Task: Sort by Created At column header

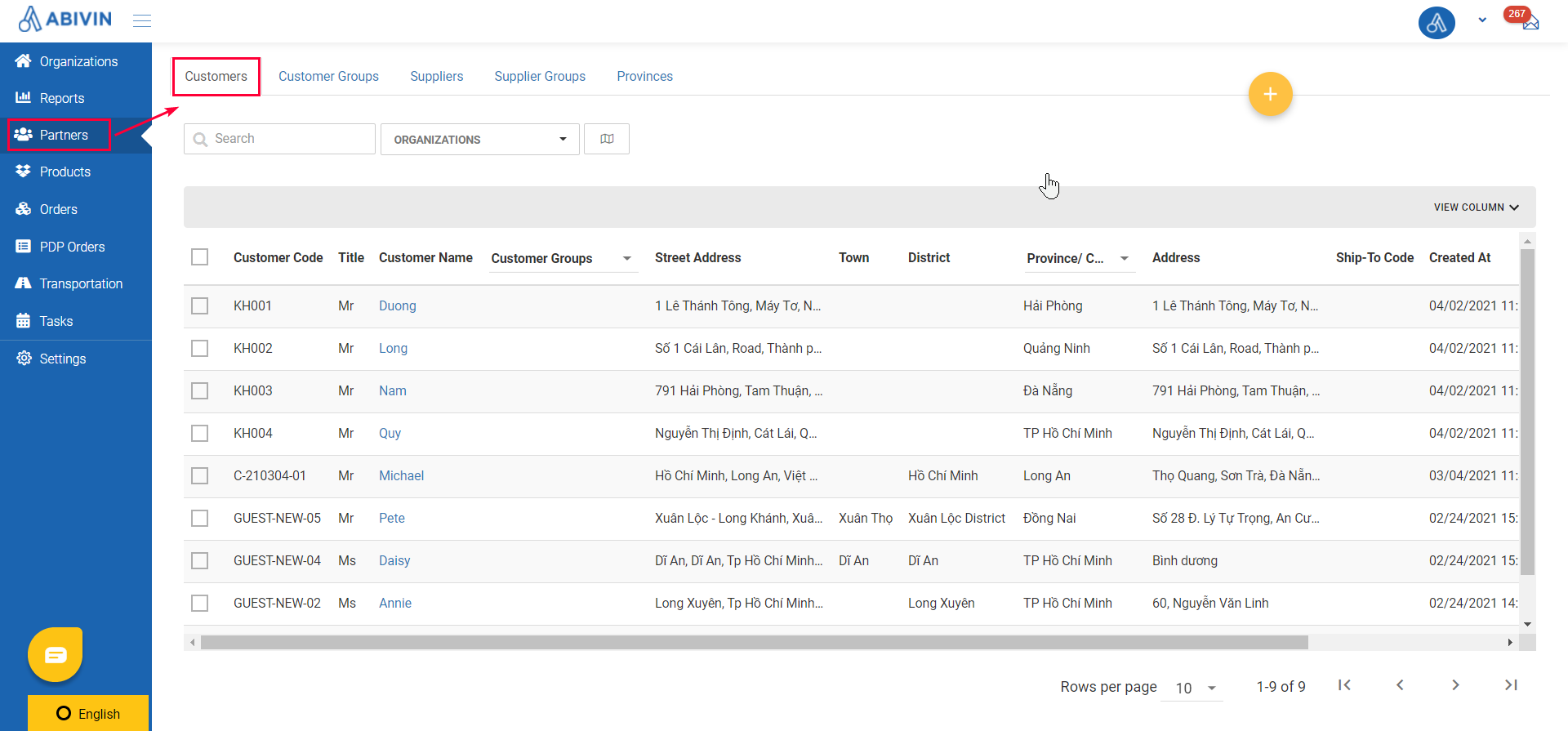Action: 1459,257
